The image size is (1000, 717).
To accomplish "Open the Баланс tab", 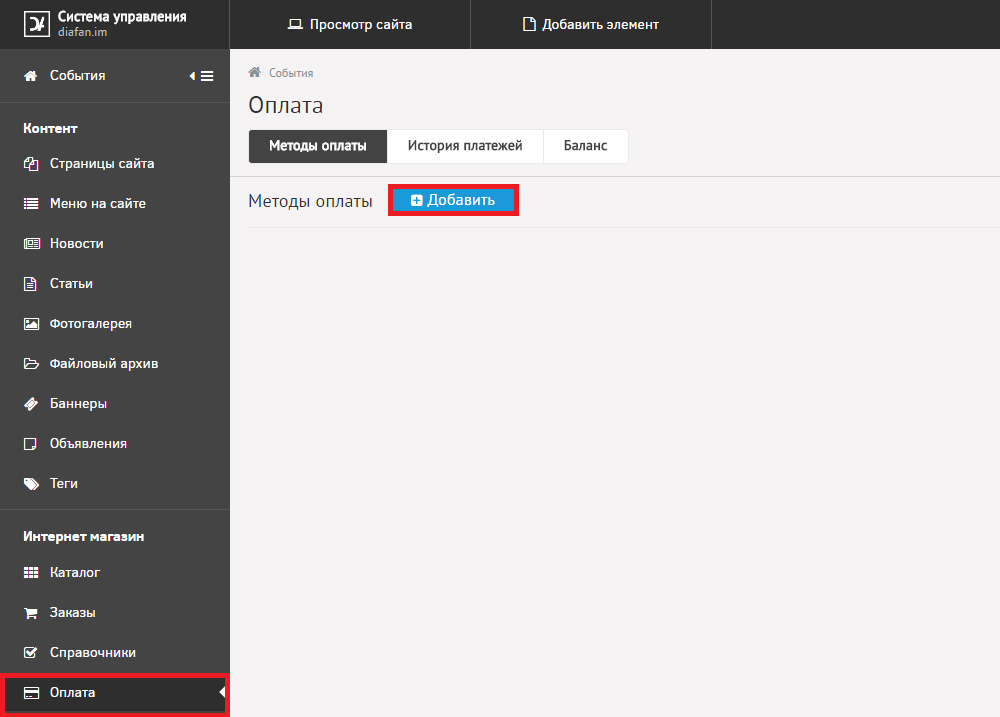I will click(585, 146).
